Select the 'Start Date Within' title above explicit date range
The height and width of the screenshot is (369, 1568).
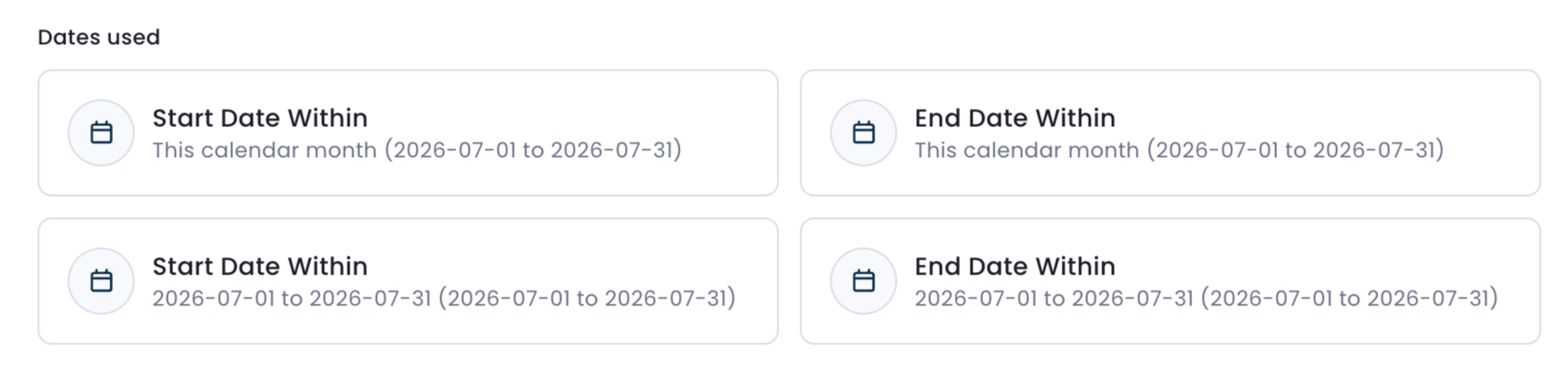tap(260, 267)
